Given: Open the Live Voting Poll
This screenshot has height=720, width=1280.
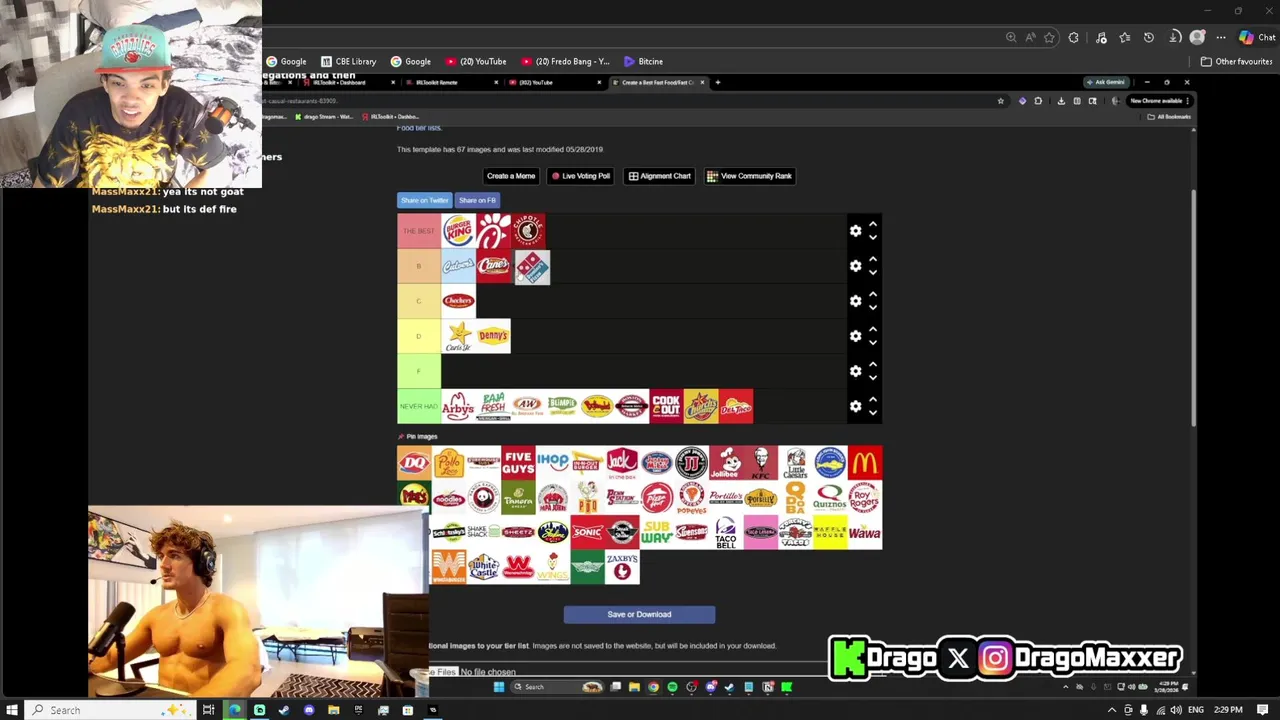Looking at the screenshot, I should click(x=581, y=176).
